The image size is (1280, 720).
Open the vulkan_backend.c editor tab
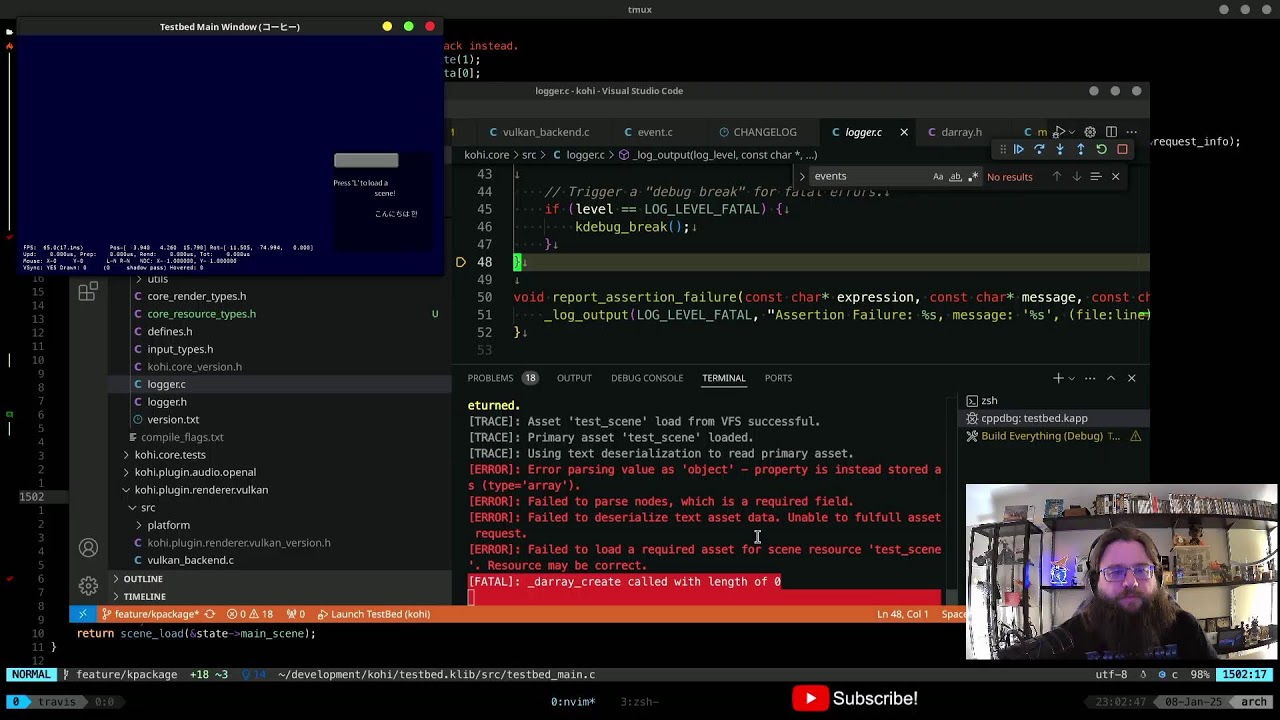[546, 132]
